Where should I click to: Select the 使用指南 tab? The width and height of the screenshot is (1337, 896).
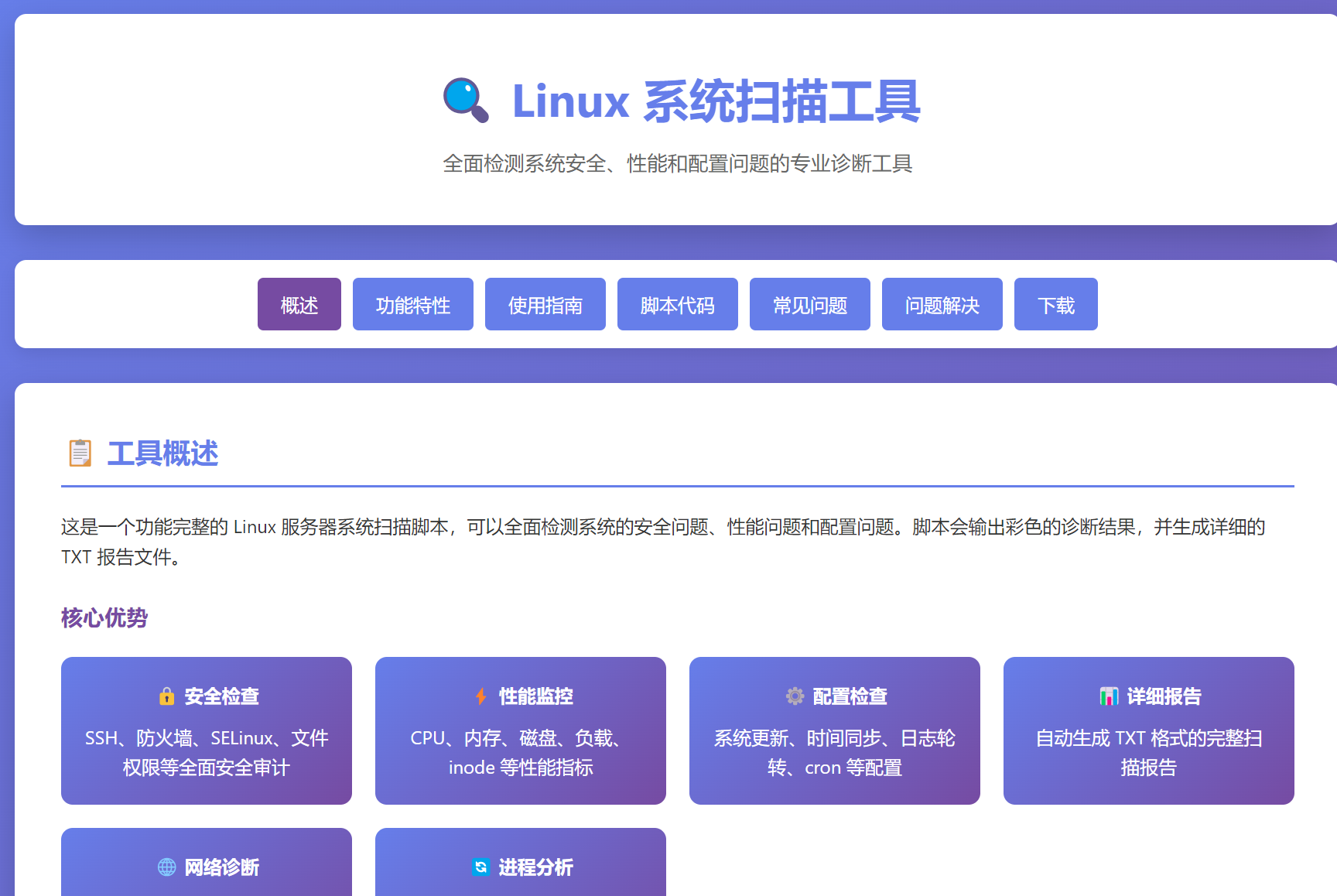(x=545, y=304)
